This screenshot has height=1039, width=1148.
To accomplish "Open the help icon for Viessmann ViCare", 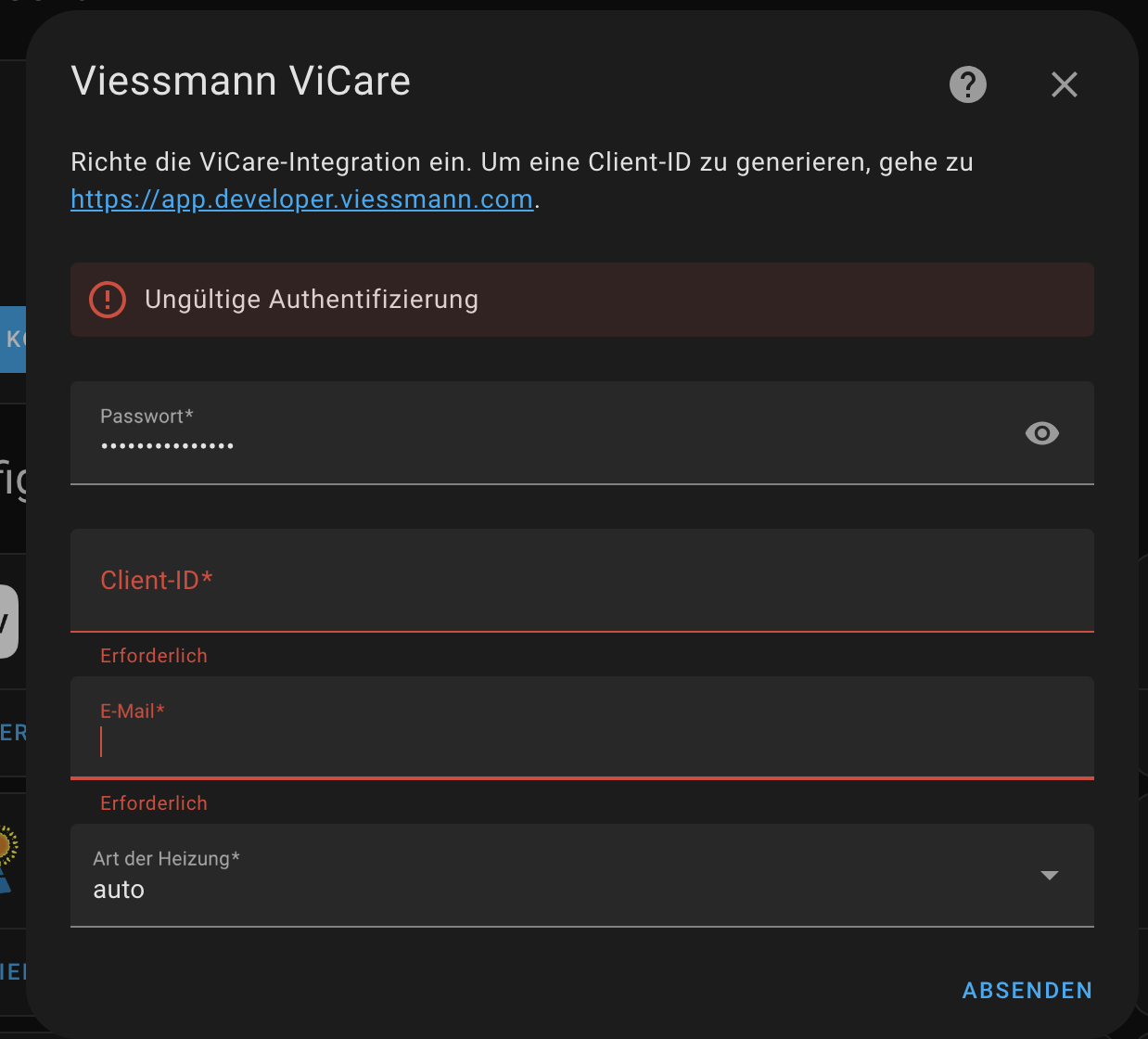I will tap(967, 85).
